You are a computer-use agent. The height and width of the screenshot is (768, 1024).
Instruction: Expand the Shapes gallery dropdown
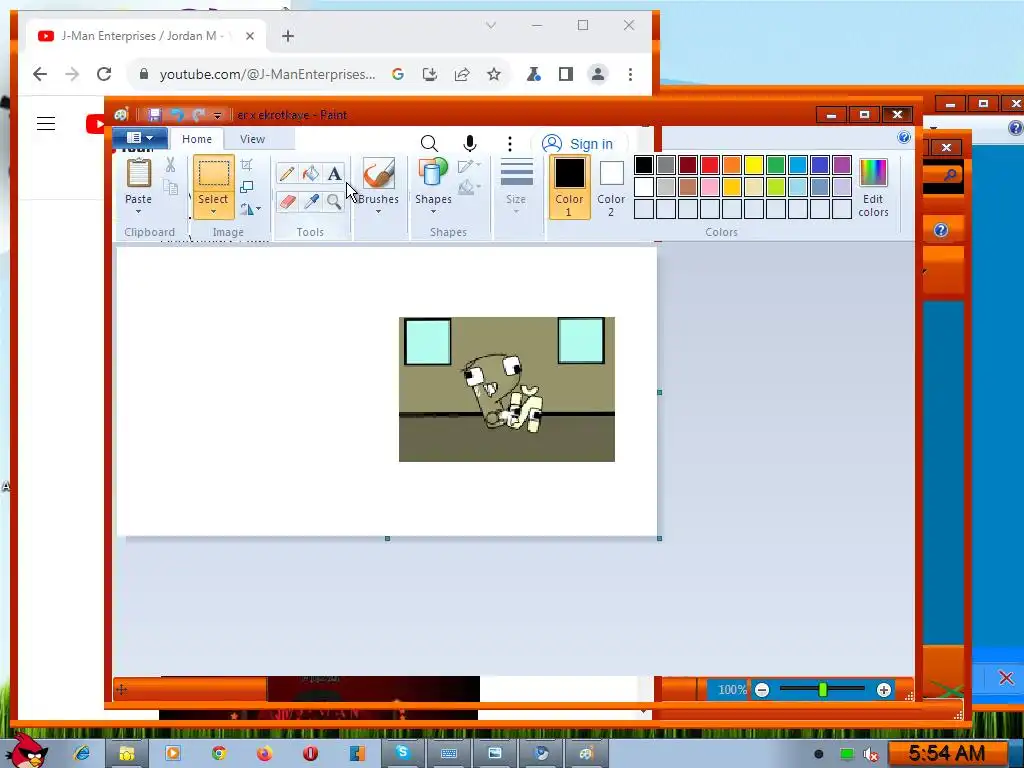tap(434, 212)
